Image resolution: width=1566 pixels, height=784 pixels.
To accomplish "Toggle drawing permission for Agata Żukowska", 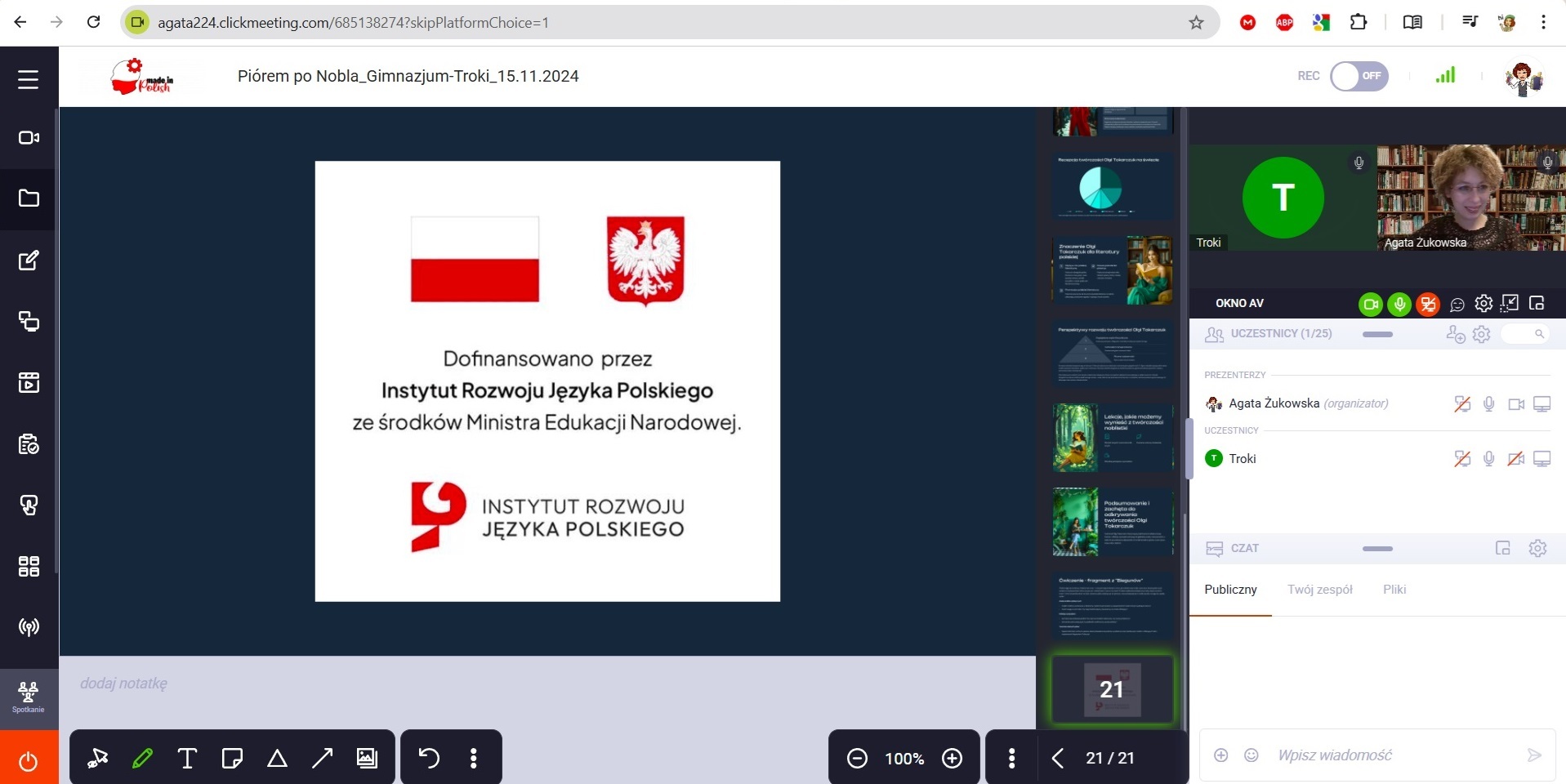I will click(1462, 404).
